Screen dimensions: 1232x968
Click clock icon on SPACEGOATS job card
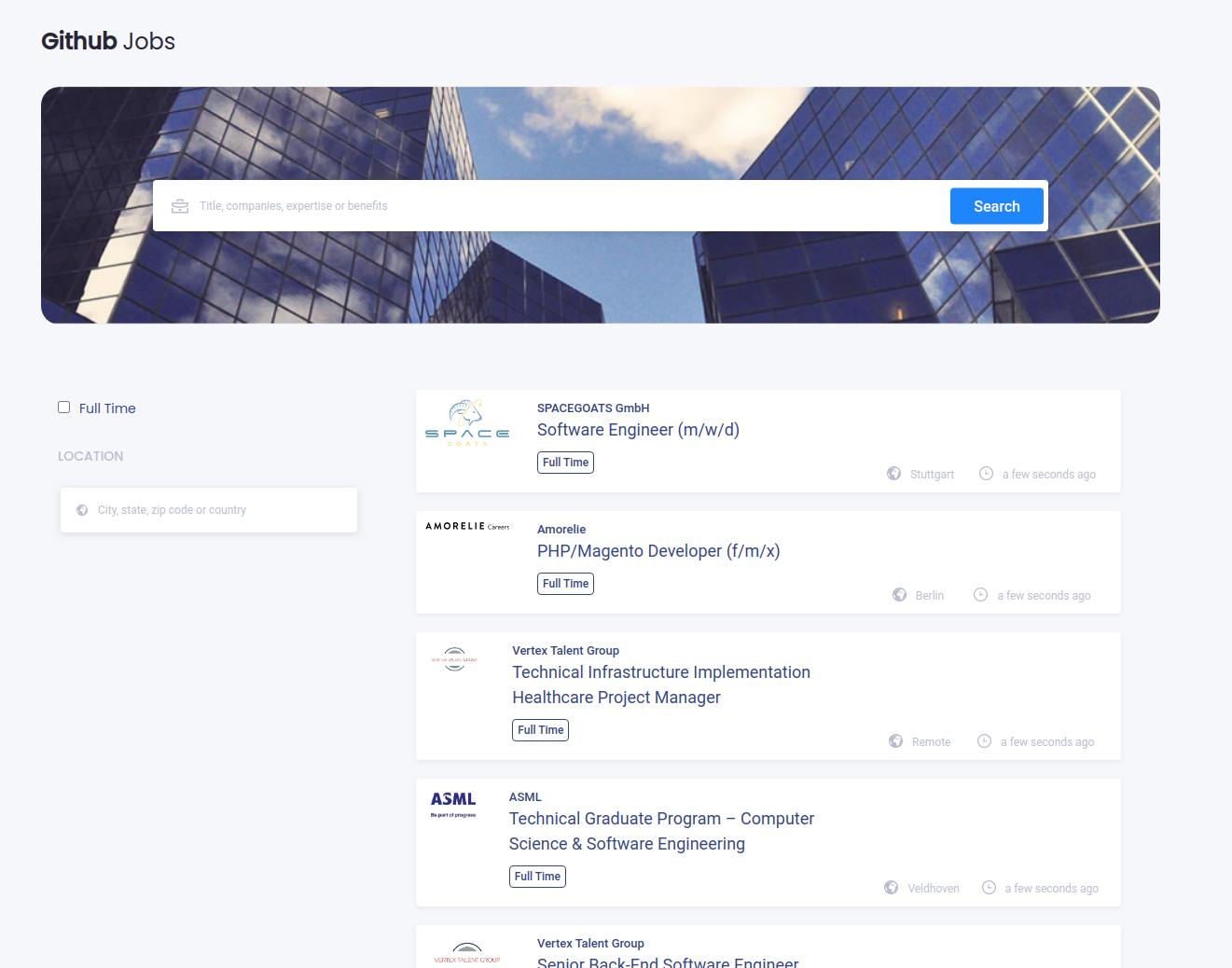tap(986, 474)
